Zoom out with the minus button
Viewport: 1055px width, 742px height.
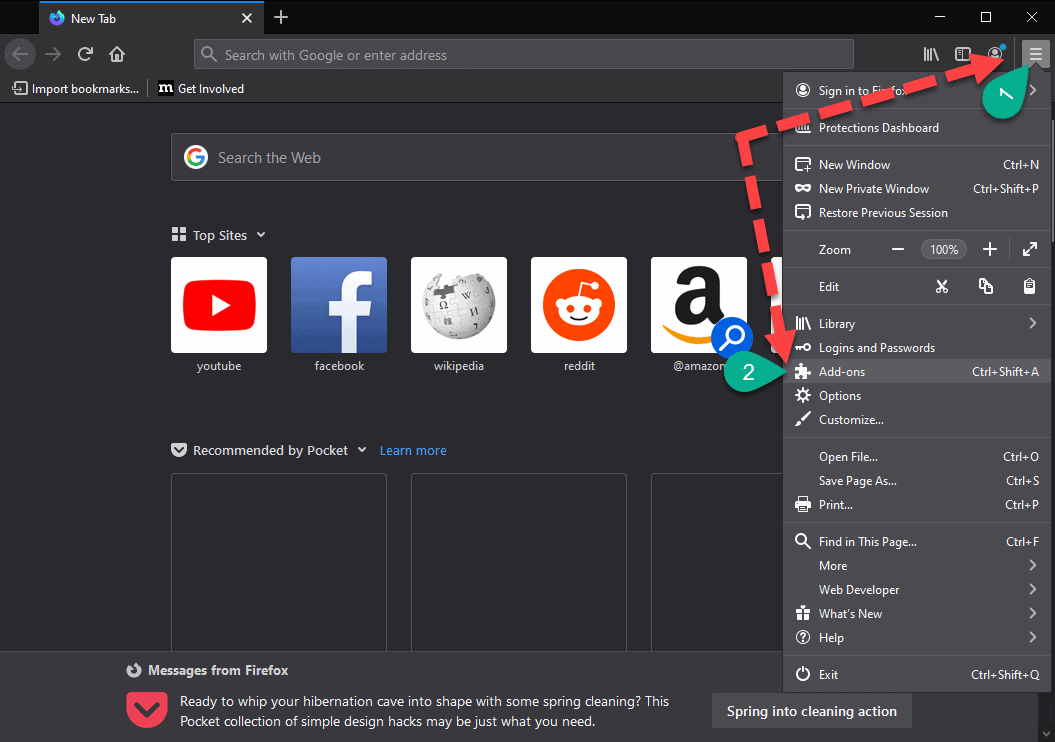[x=898, y=250]
